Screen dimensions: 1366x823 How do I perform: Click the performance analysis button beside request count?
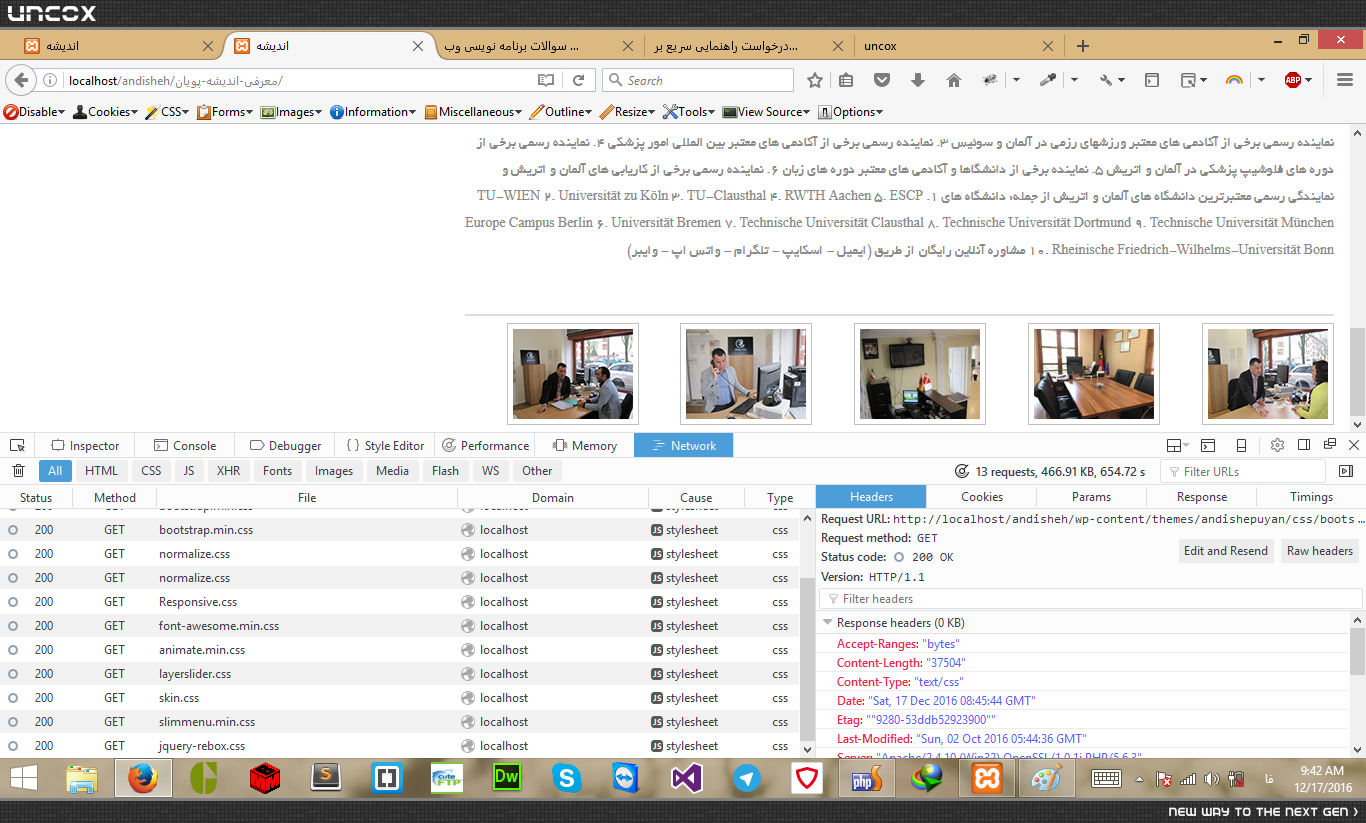962,471
